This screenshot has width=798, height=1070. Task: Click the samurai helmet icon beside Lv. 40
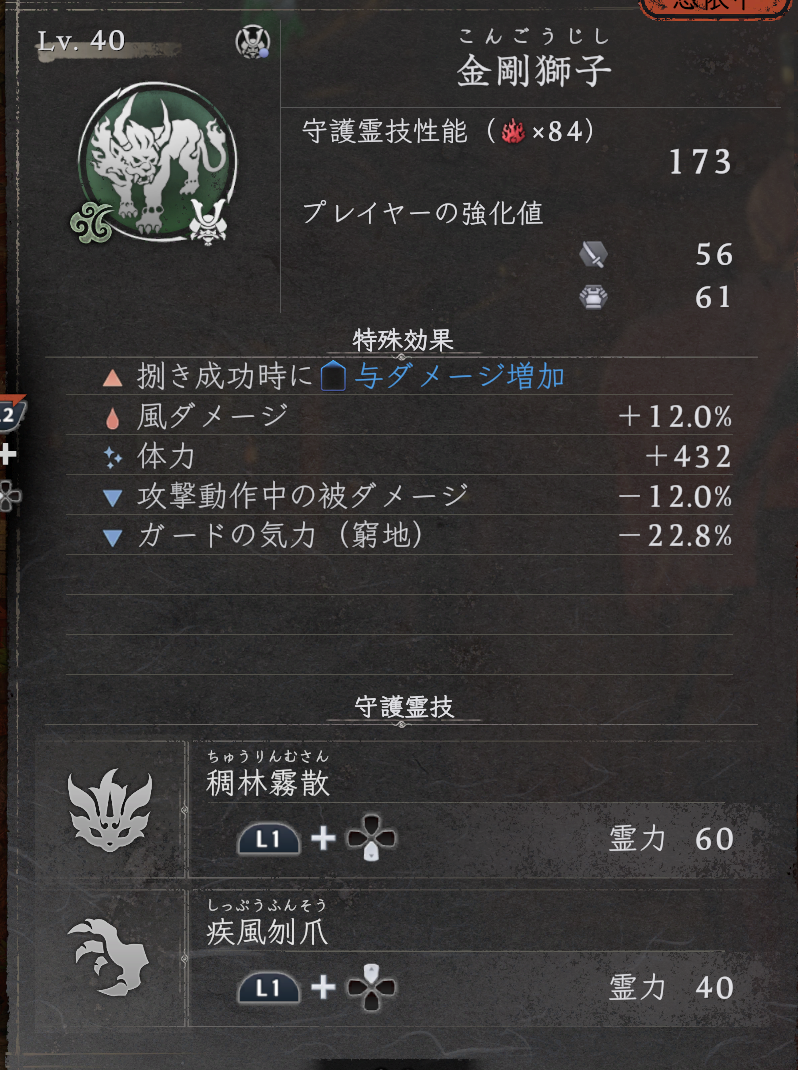click(x=253, y=42)
